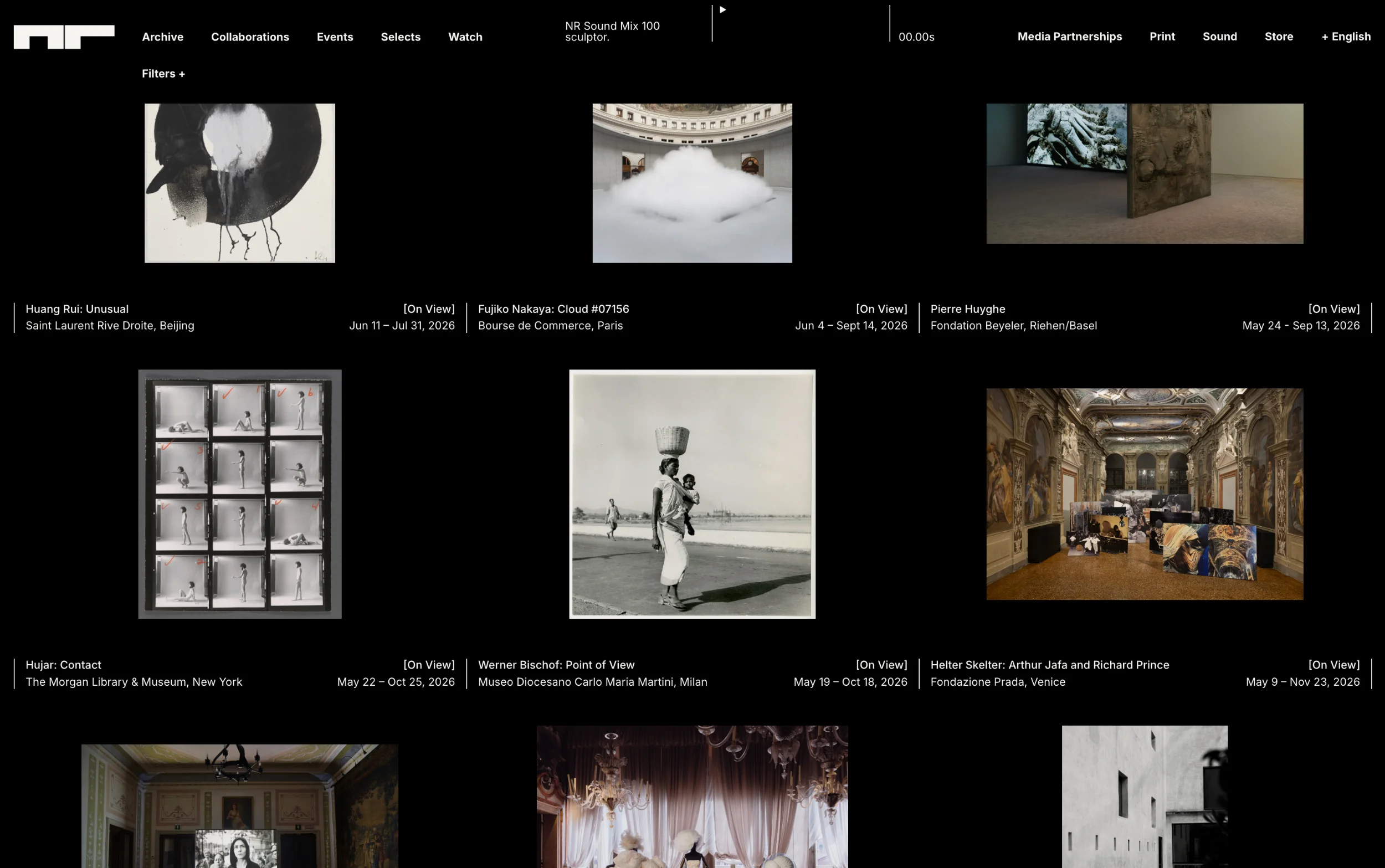Click the audio progress track

click(801, 23)
